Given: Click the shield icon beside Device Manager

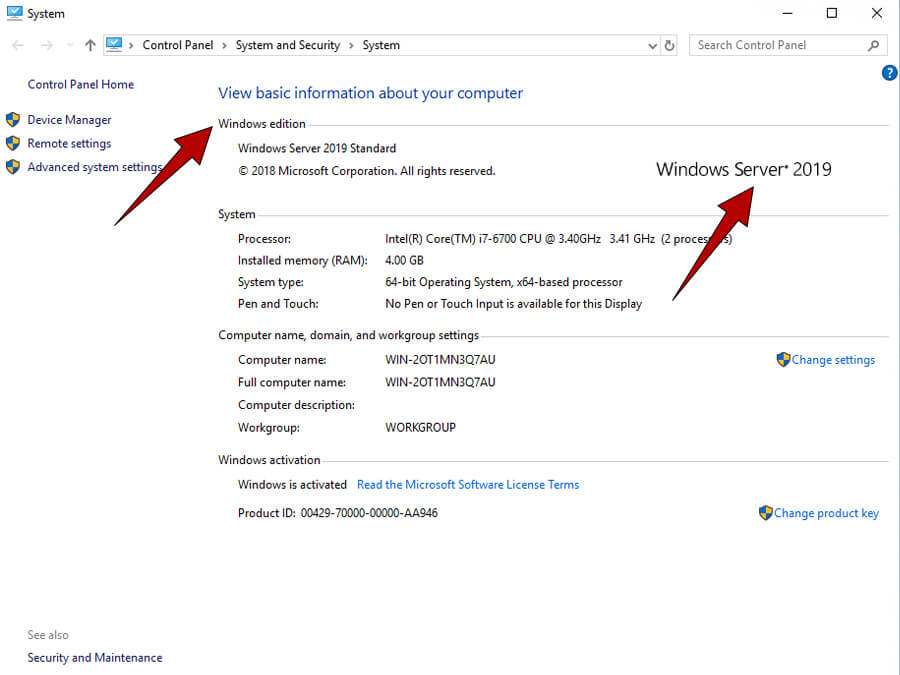Looking at the screenshot, I should click(x=13, y=119).
